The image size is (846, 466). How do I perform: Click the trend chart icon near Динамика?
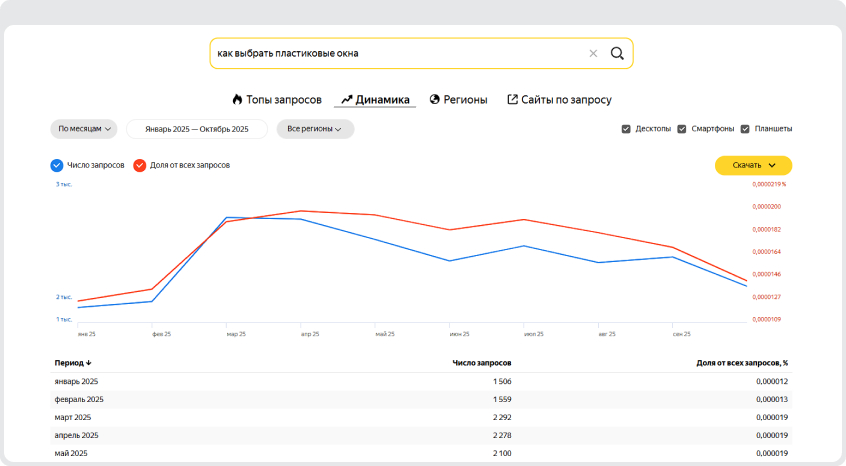tap(346, 100)
